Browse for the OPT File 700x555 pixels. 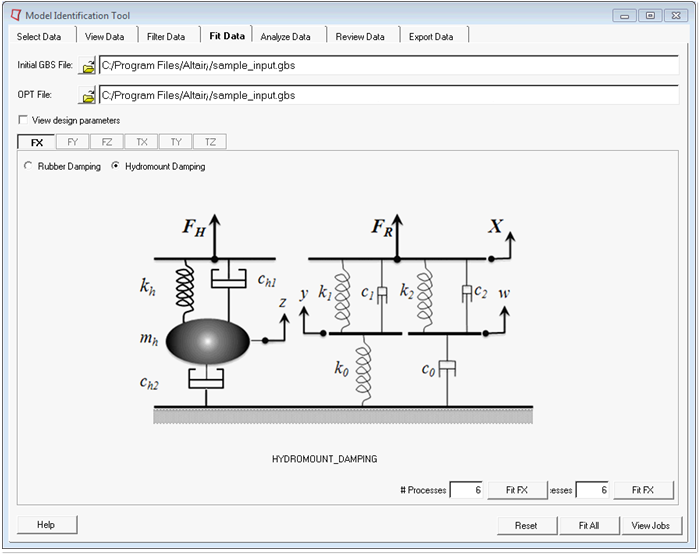[88, 95]
